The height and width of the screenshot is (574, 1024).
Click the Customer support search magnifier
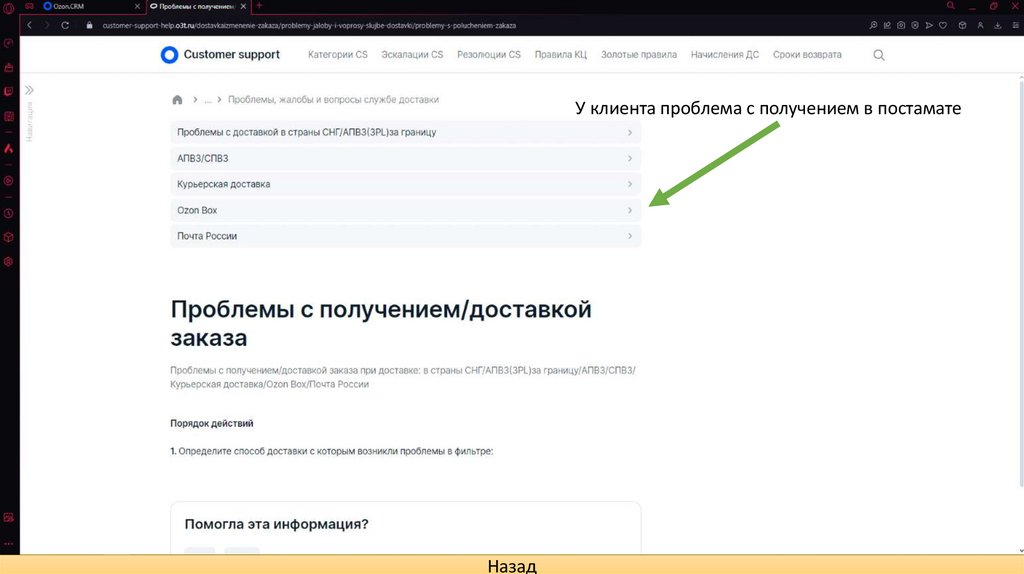[x=879, y=55]
